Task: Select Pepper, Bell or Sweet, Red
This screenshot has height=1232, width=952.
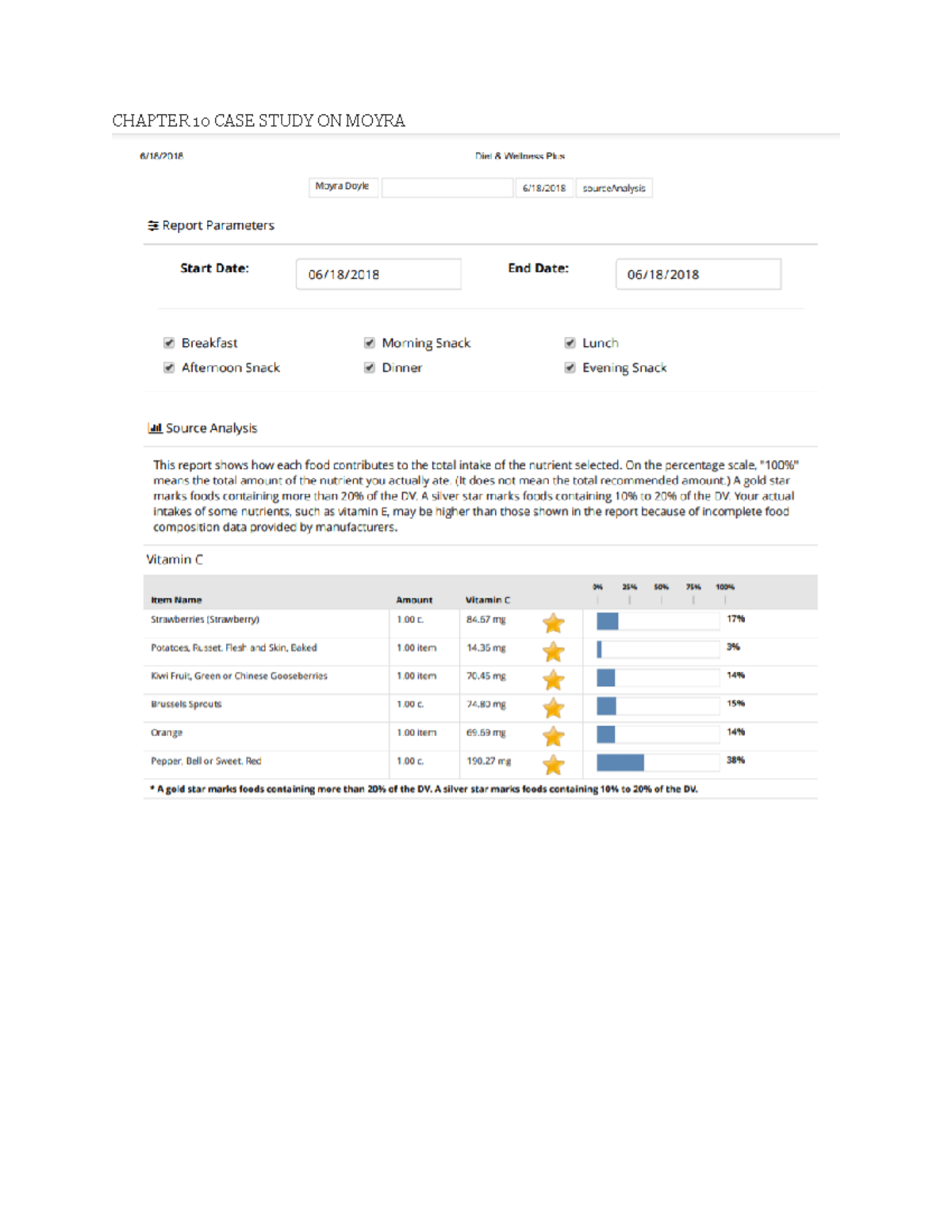Action: [206, 761]
